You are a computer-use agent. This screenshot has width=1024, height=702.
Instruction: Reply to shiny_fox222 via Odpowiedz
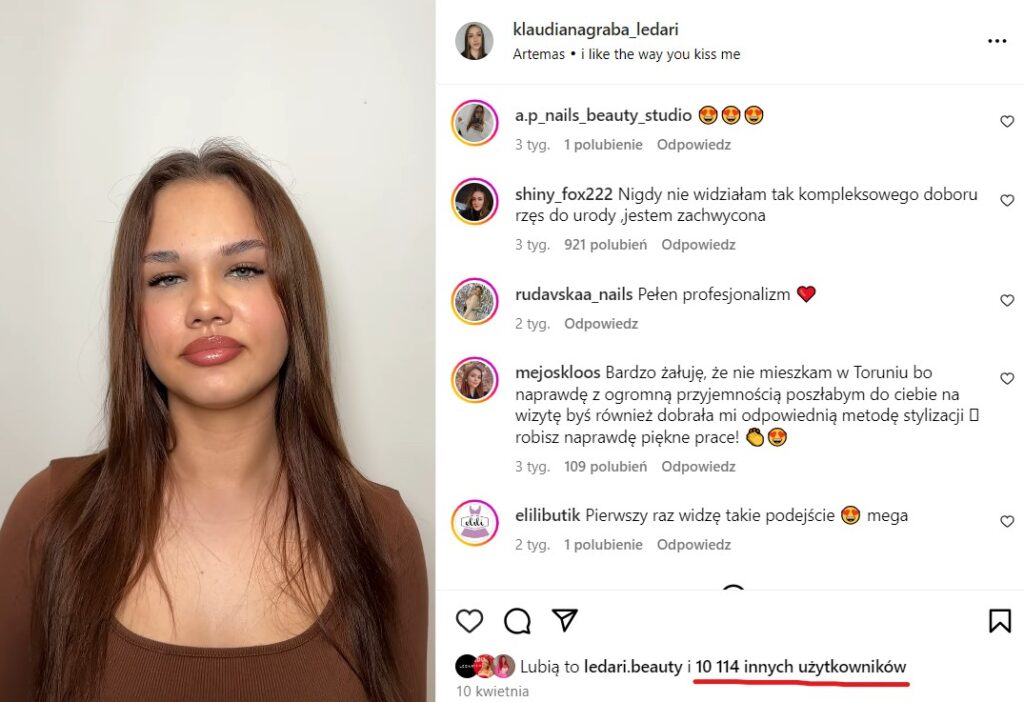coord(698,245)
